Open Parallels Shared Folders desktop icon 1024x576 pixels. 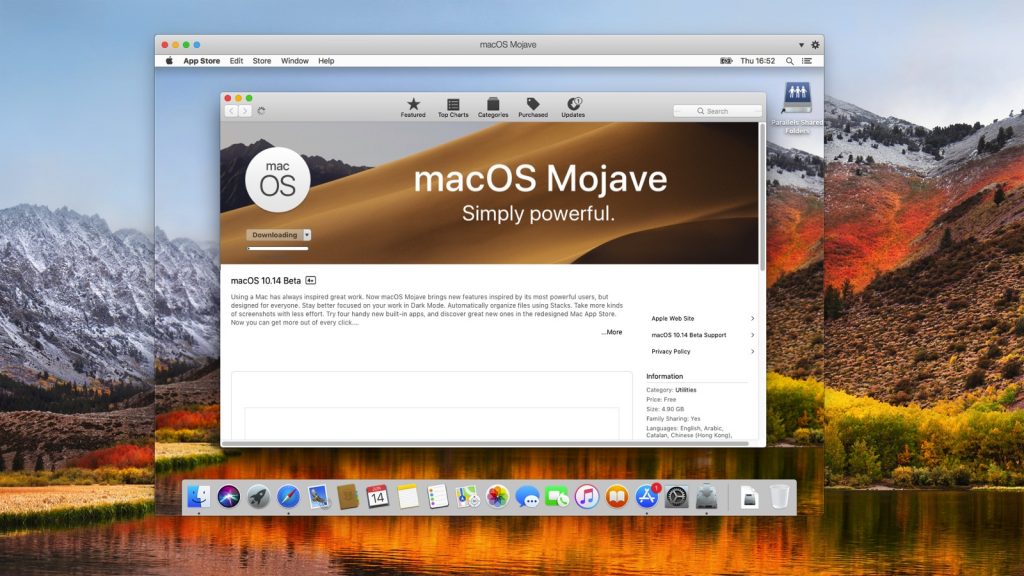[x=797, y=108]
